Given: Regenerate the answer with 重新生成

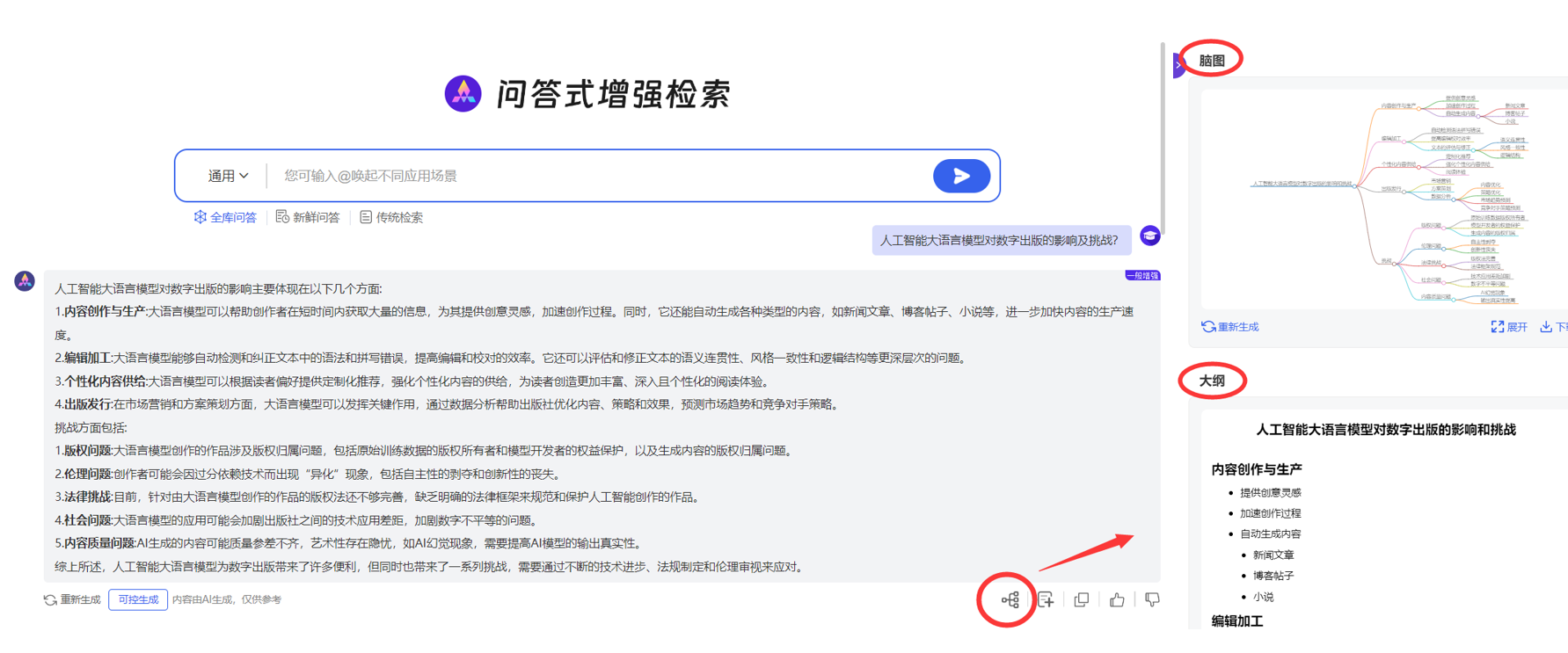Looking at the screenshot, I should point(72,600).
